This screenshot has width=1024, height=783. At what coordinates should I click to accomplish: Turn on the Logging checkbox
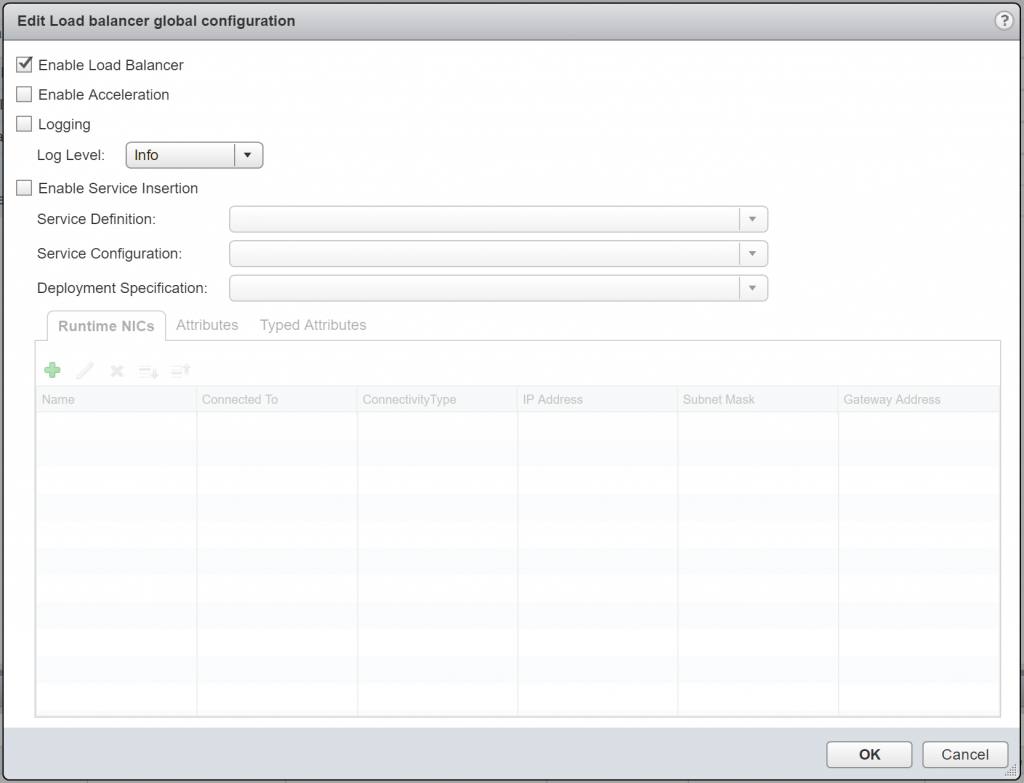(24, 124)
